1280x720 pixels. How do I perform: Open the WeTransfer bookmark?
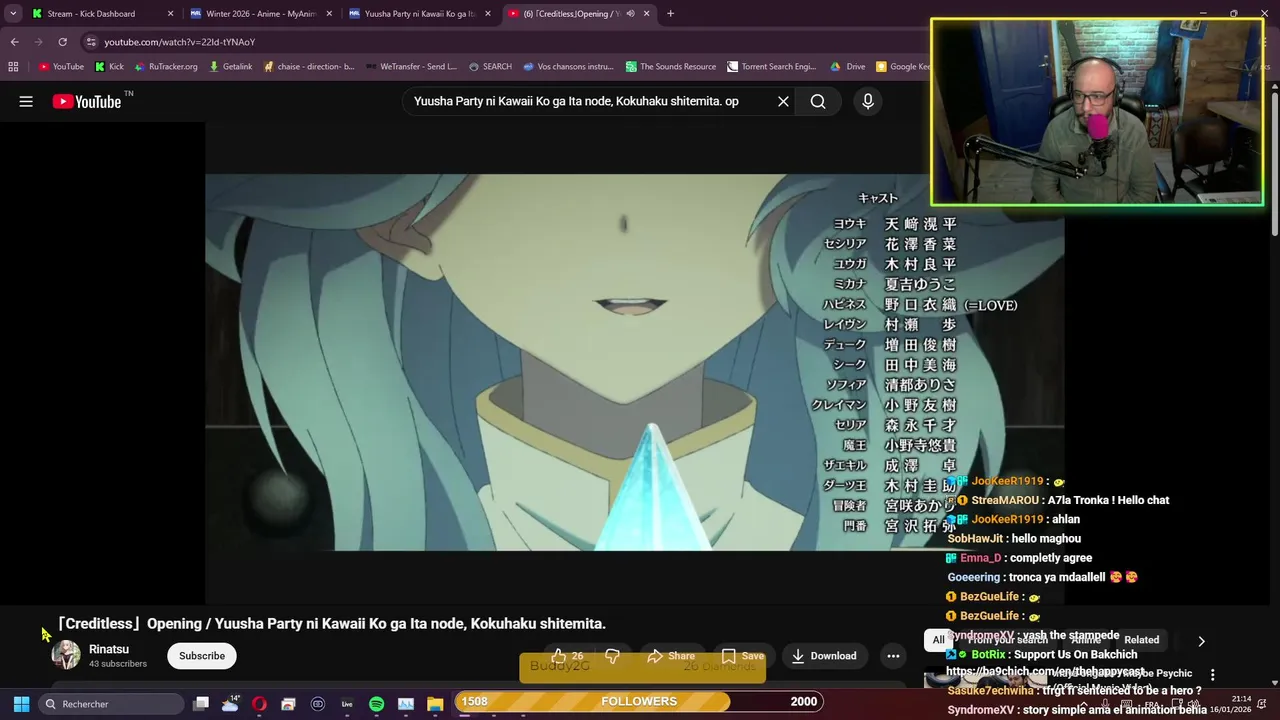tap(410, 67)
